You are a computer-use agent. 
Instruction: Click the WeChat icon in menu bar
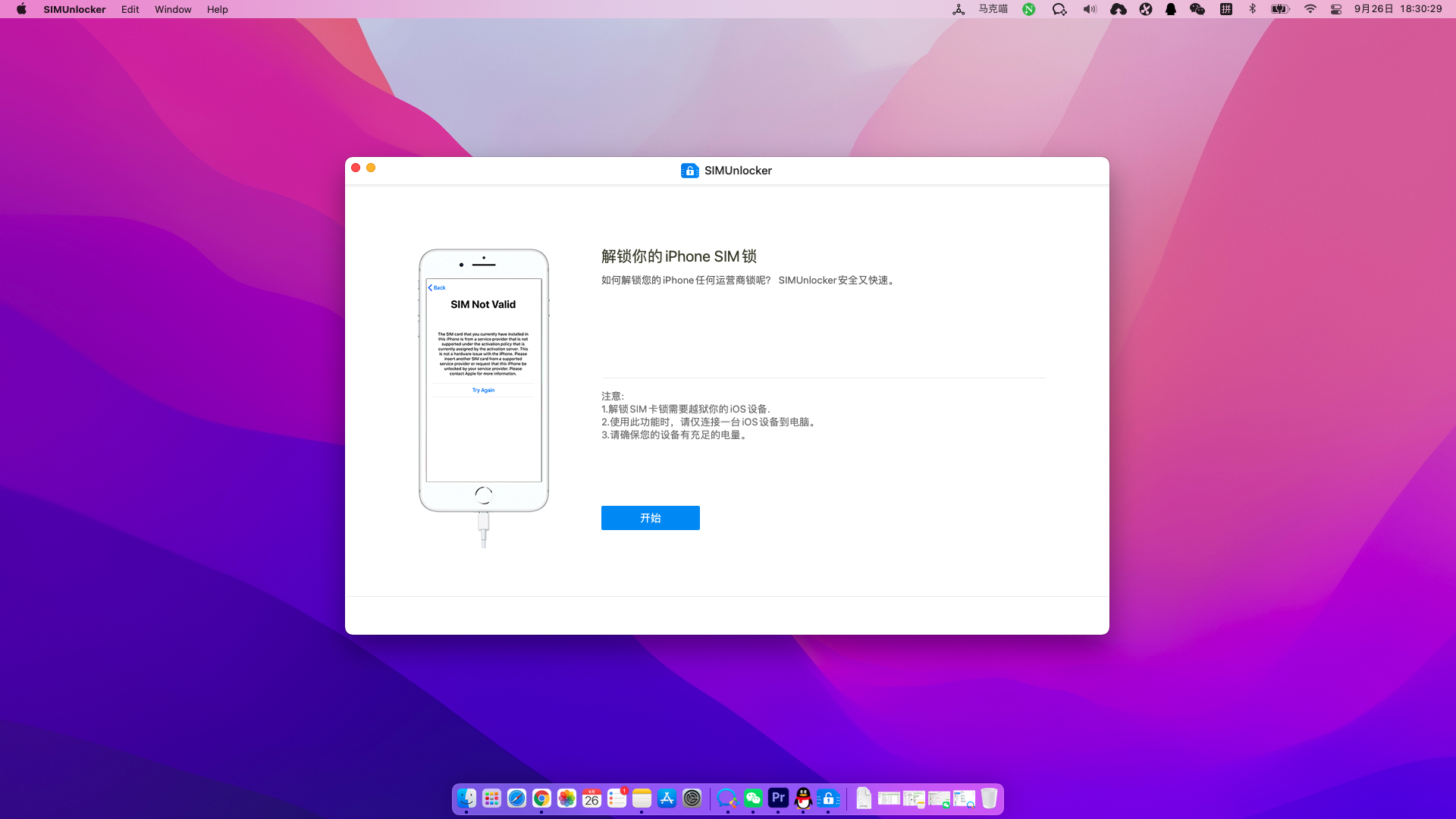point(1197,9)
